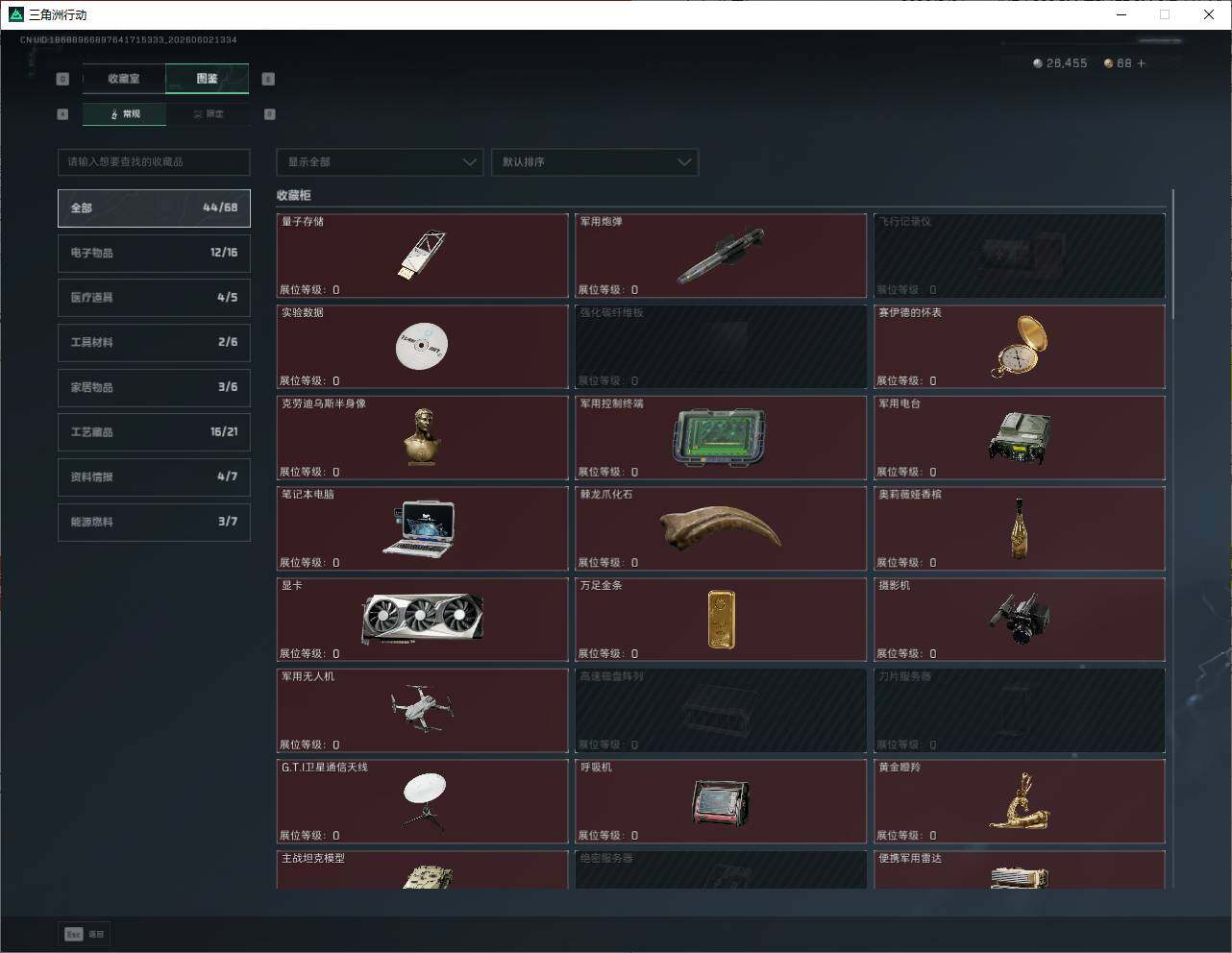Open the 克劳迪乌斯半身像 bust item
The width and height of the screenshot is (1232, 953).
[422, 438]
